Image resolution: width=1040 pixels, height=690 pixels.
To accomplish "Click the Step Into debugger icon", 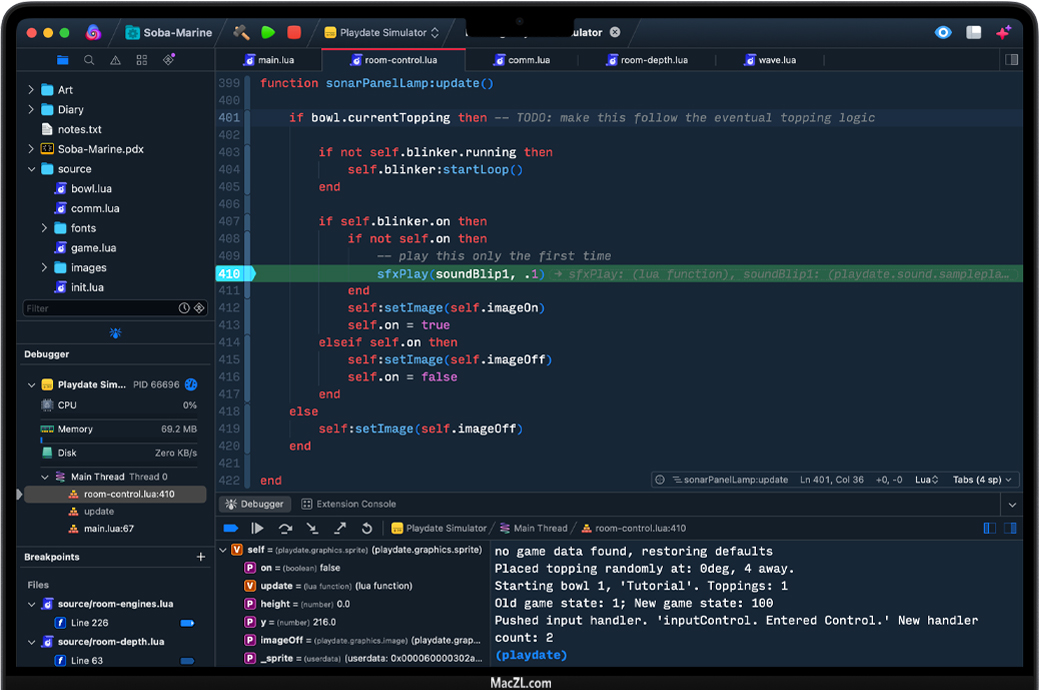I will [x=312, y=528].
